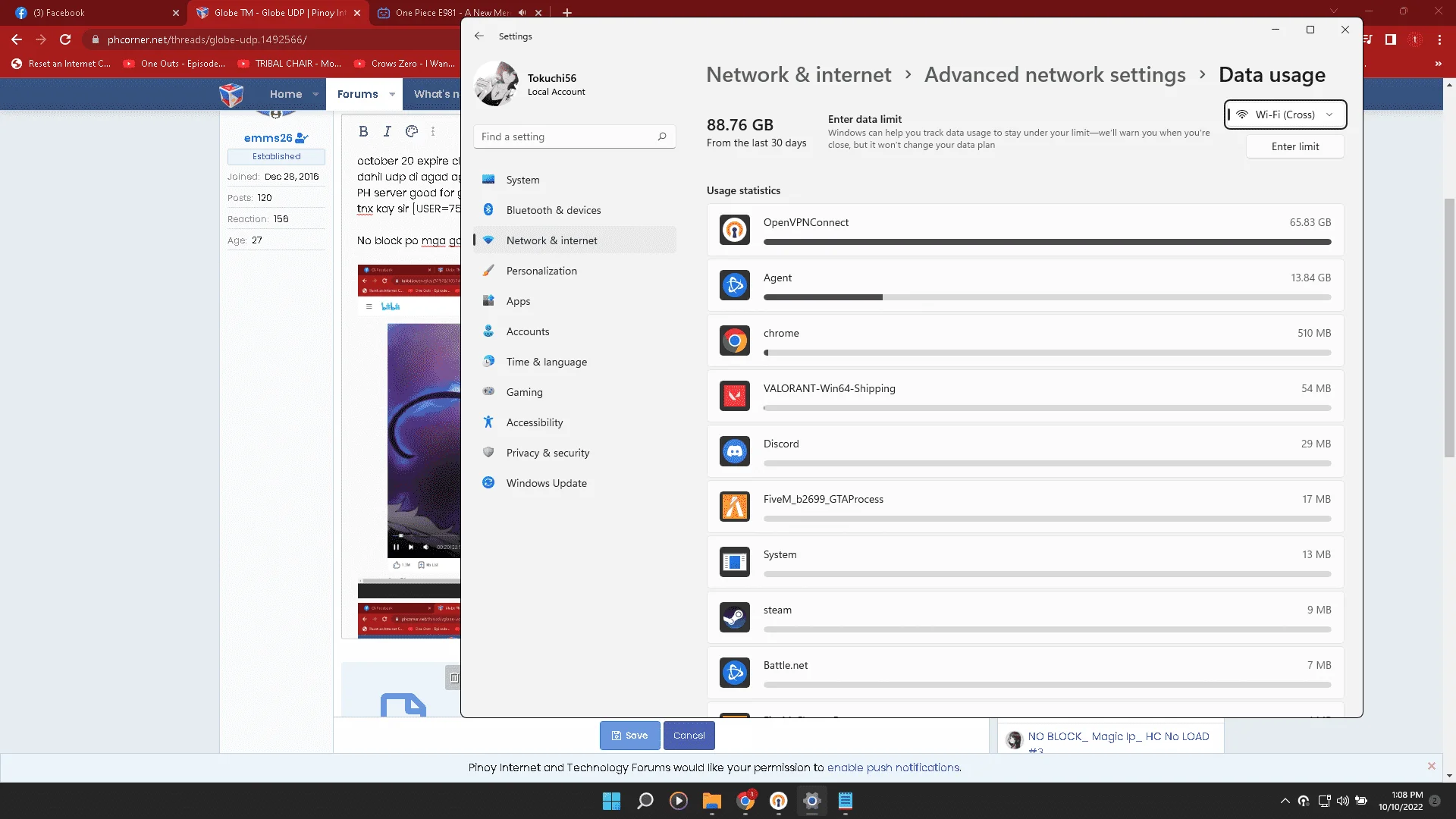
Task: Open Accessibility settings
Action: click(574, 422)
